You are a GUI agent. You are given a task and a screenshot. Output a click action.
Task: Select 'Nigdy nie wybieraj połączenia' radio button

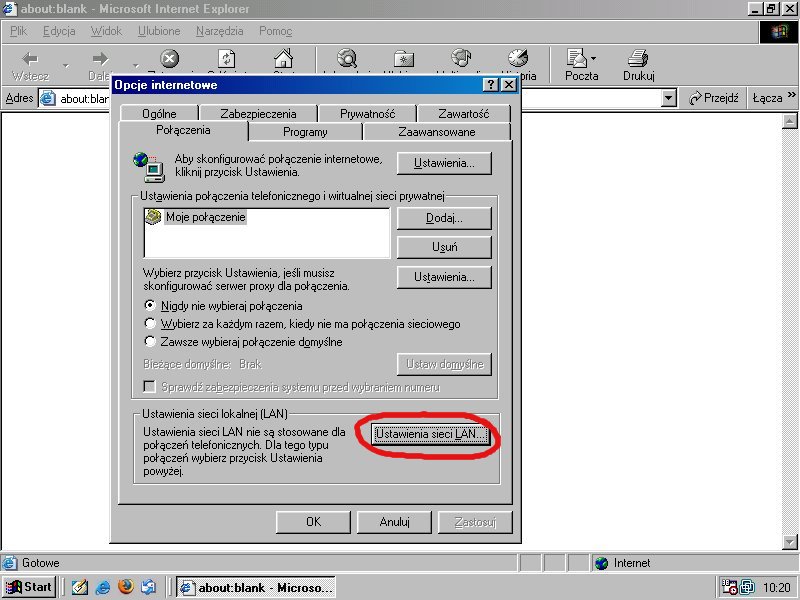149,306
